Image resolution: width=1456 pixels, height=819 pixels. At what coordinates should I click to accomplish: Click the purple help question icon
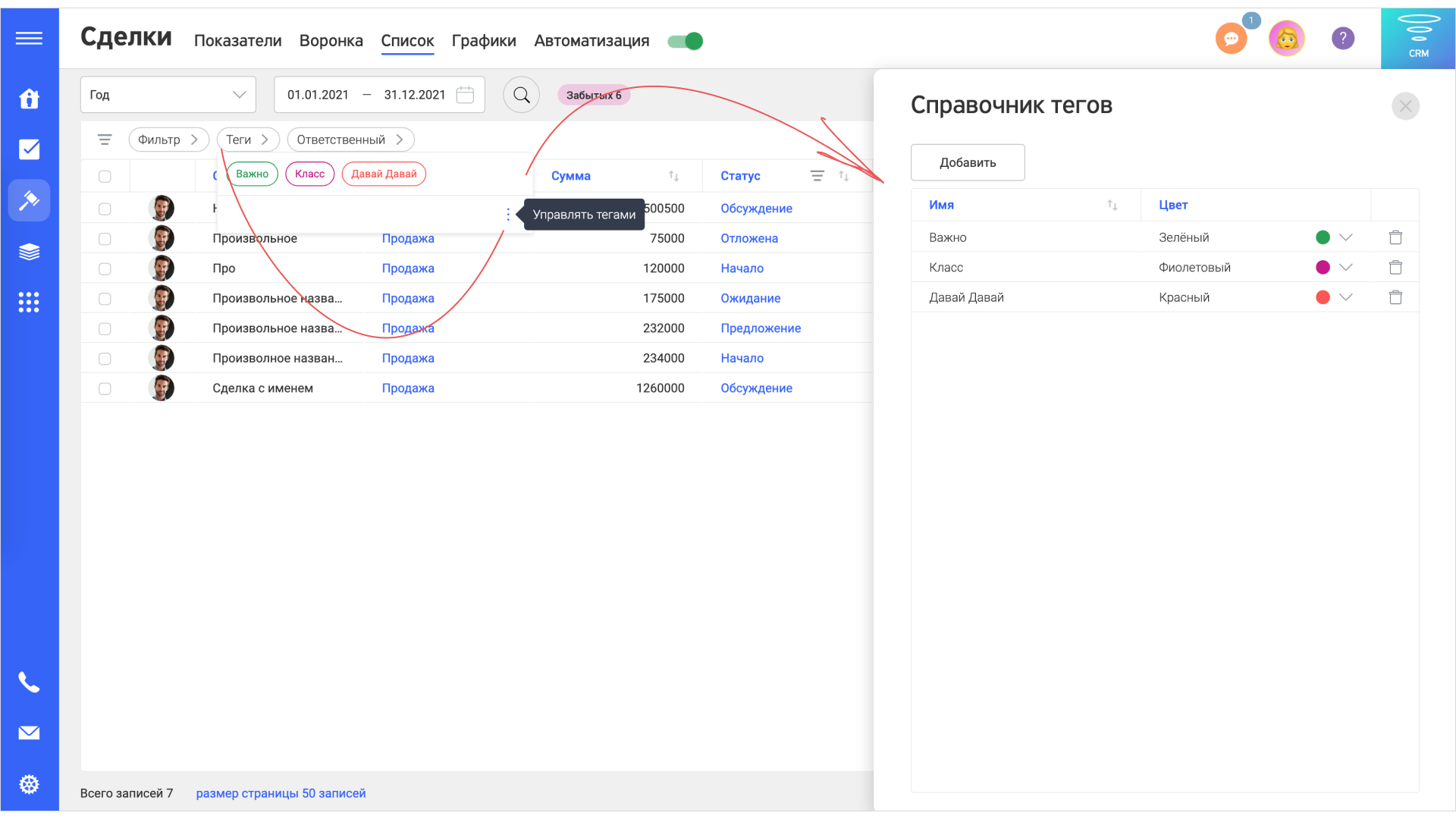coord(1342,39)
